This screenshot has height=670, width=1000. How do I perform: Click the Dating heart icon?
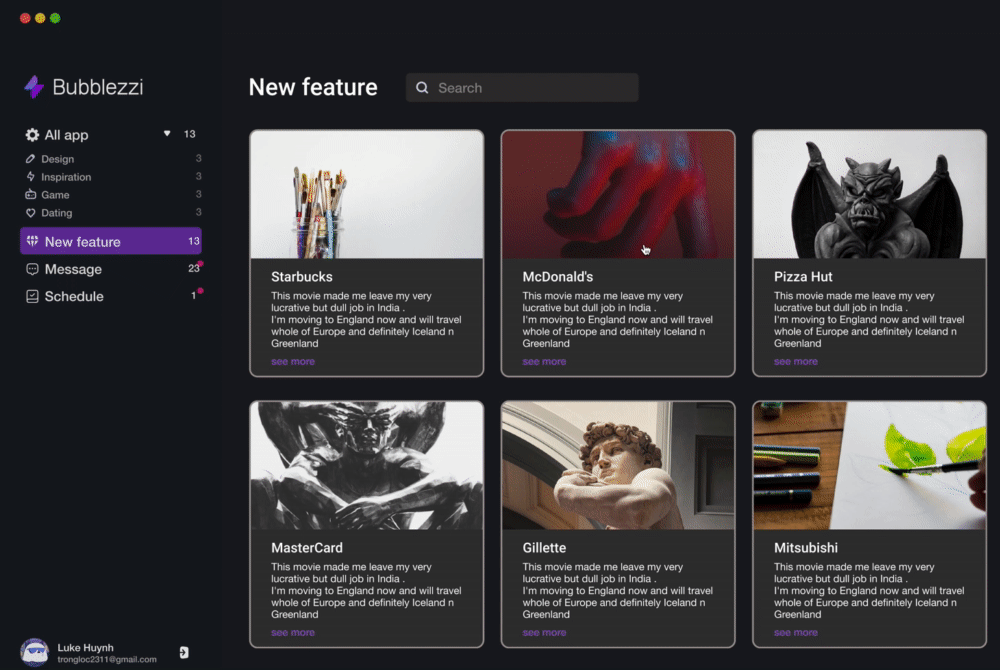pos(31,213)
